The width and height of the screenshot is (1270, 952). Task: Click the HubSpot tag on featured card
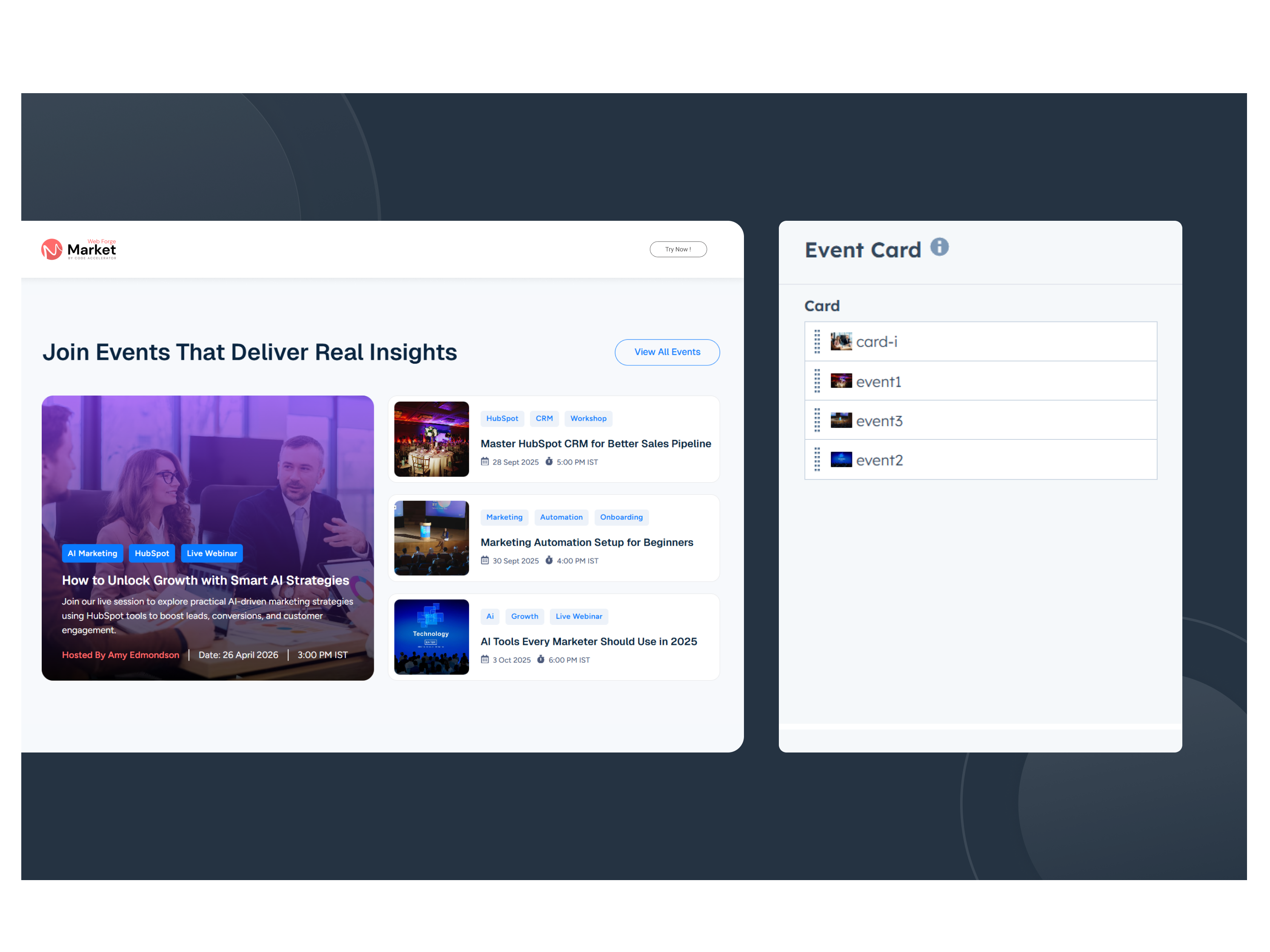coord(152,553)
